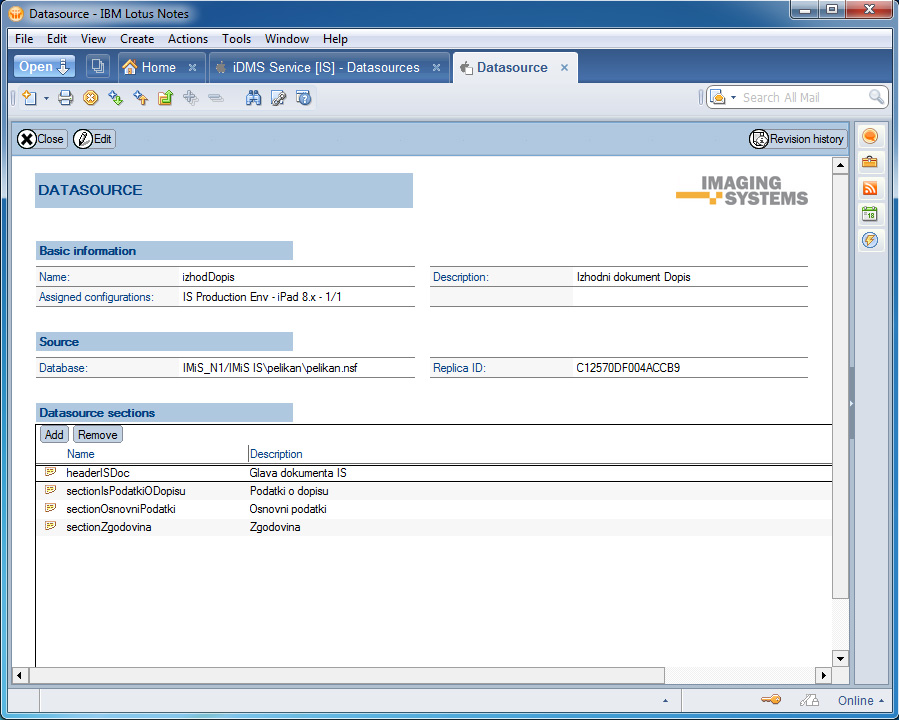Expand the status bar message history arrow

point(665,701)
